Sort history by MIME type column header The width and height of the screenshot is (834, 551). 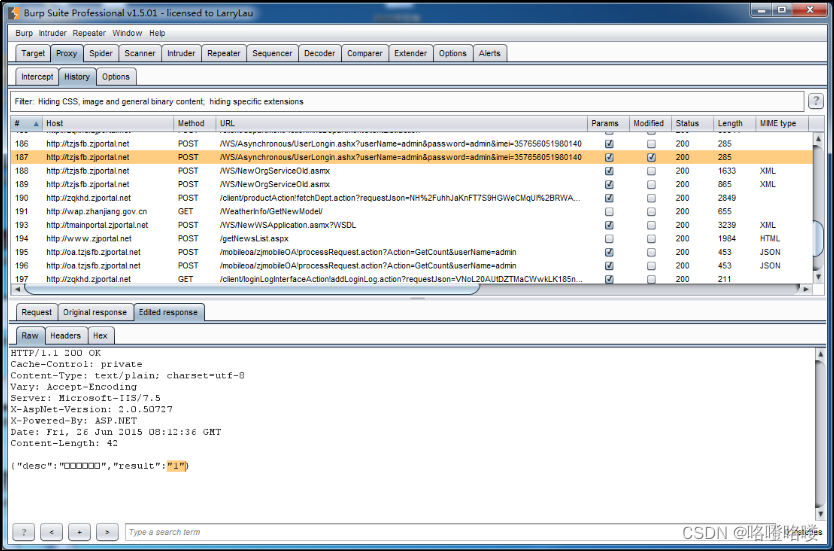point(782,123)
